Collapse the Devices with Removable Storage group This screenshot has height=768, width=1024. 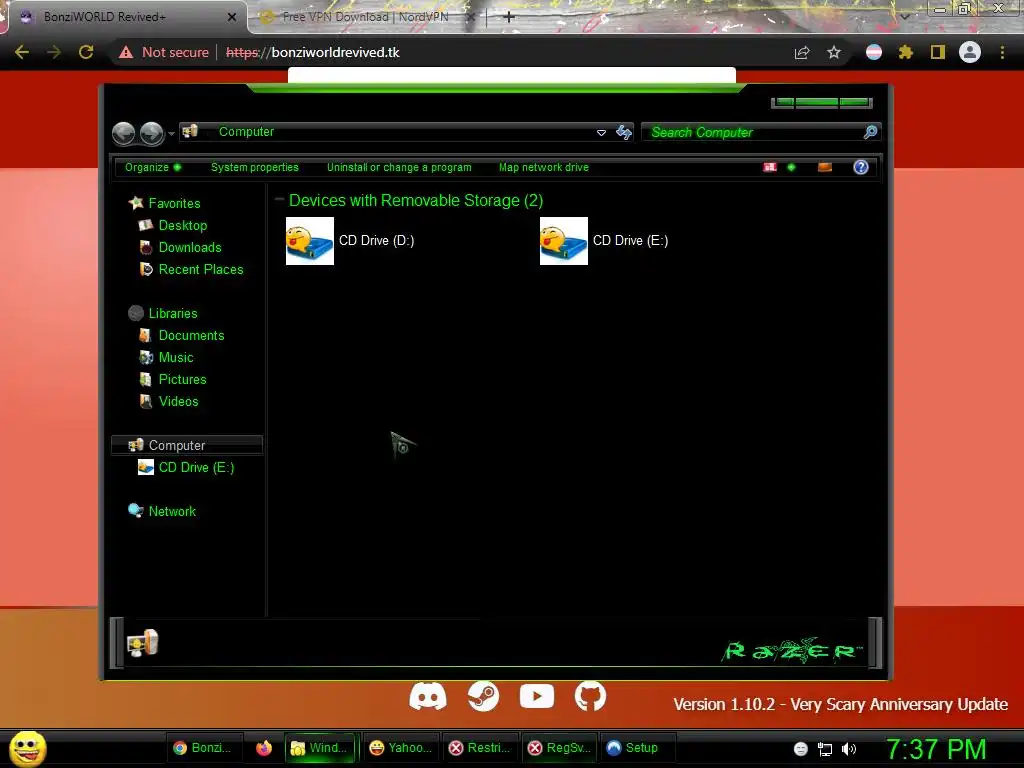[x=280, y=199]
